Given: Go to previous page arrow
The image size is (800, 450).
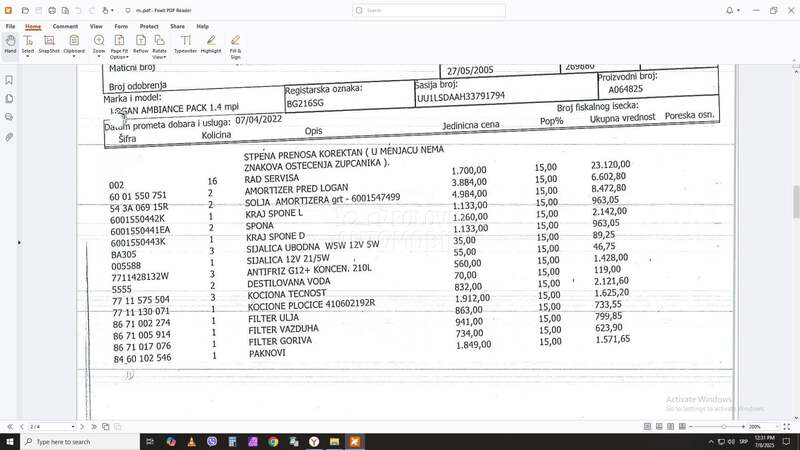Looking at the screenshot, I should (x=22, y=427).
